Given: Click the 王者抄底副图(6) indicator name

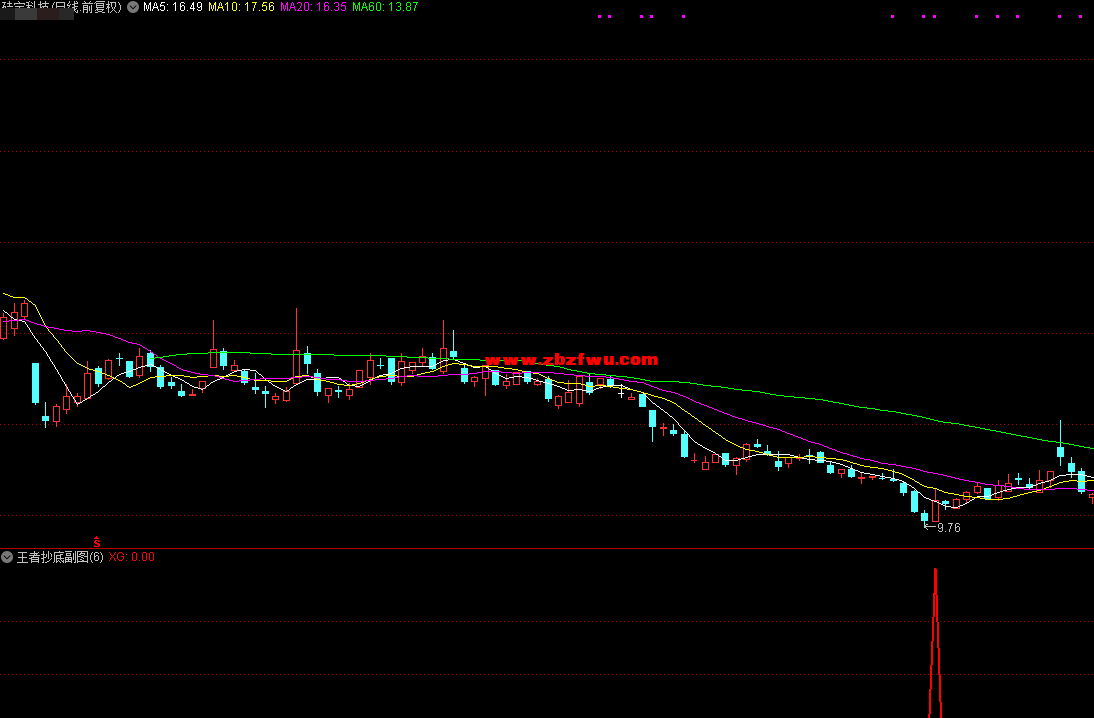Looking at the screenshot, I should coord(60,557).
